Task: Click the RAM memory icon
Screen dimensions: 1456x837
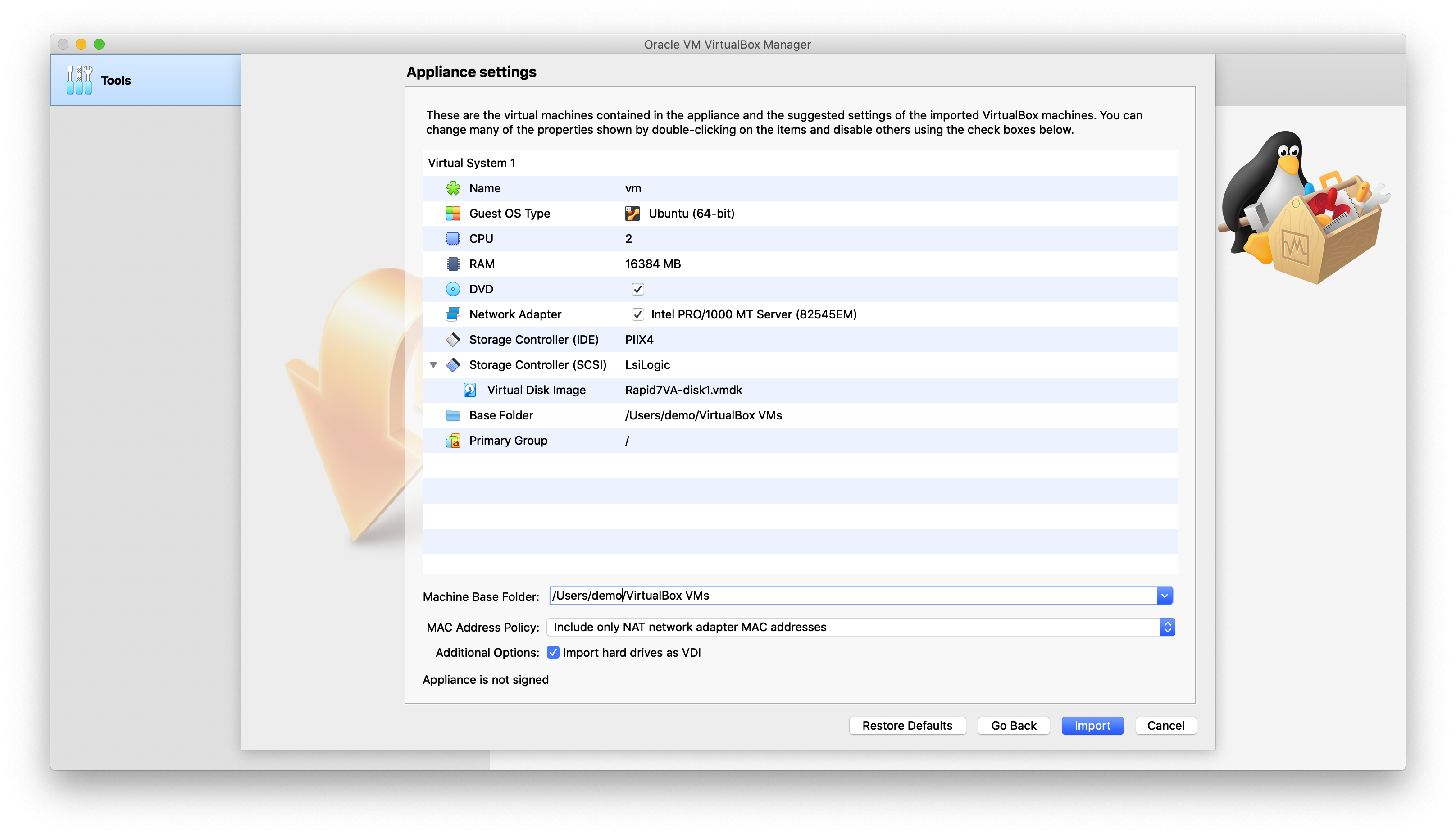Action: (453, 264)
